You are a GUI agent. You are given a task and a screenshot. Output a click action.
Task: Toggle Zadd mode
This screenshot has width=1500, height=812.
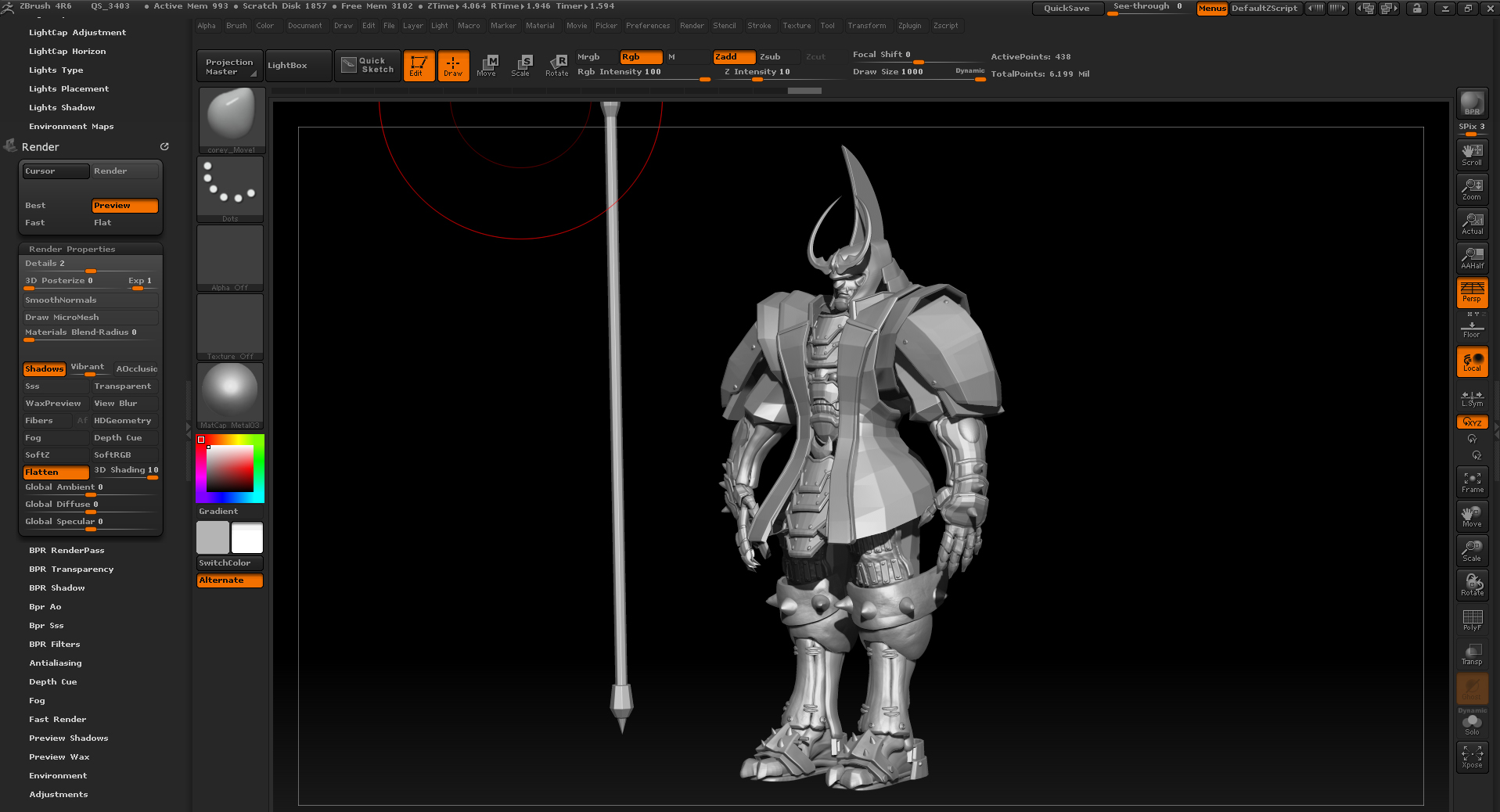click(x=733, y=57)
